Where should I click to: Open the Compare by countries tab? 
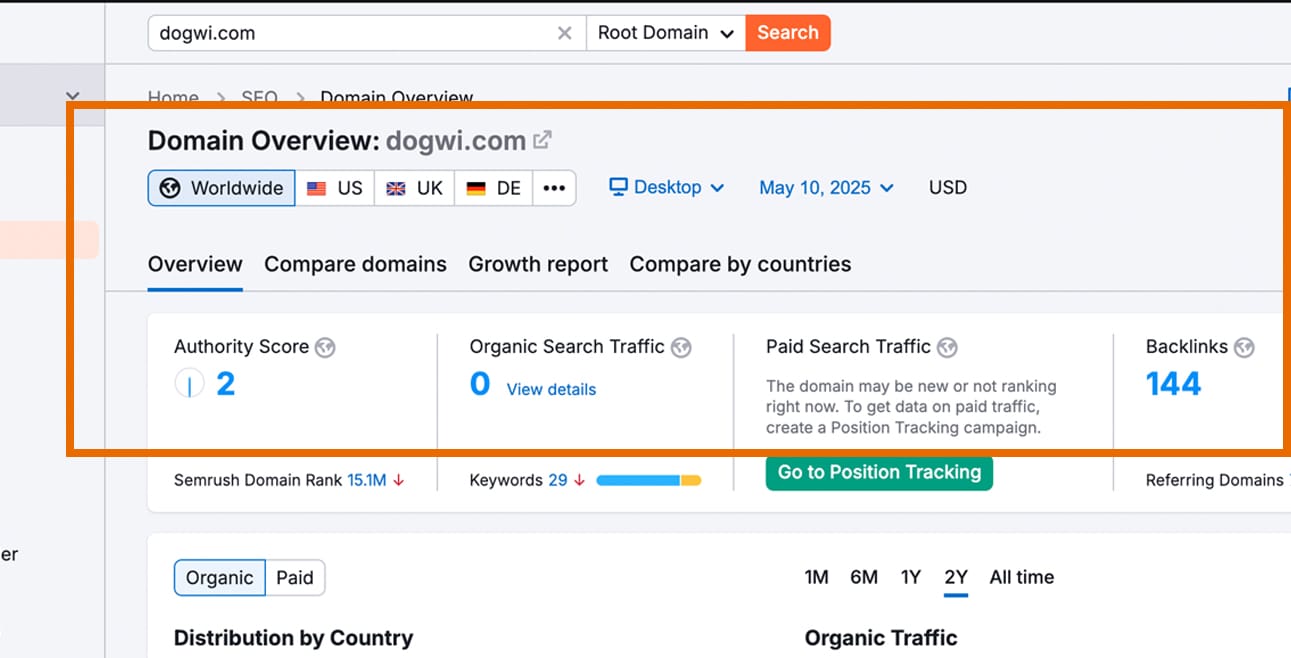740,265
